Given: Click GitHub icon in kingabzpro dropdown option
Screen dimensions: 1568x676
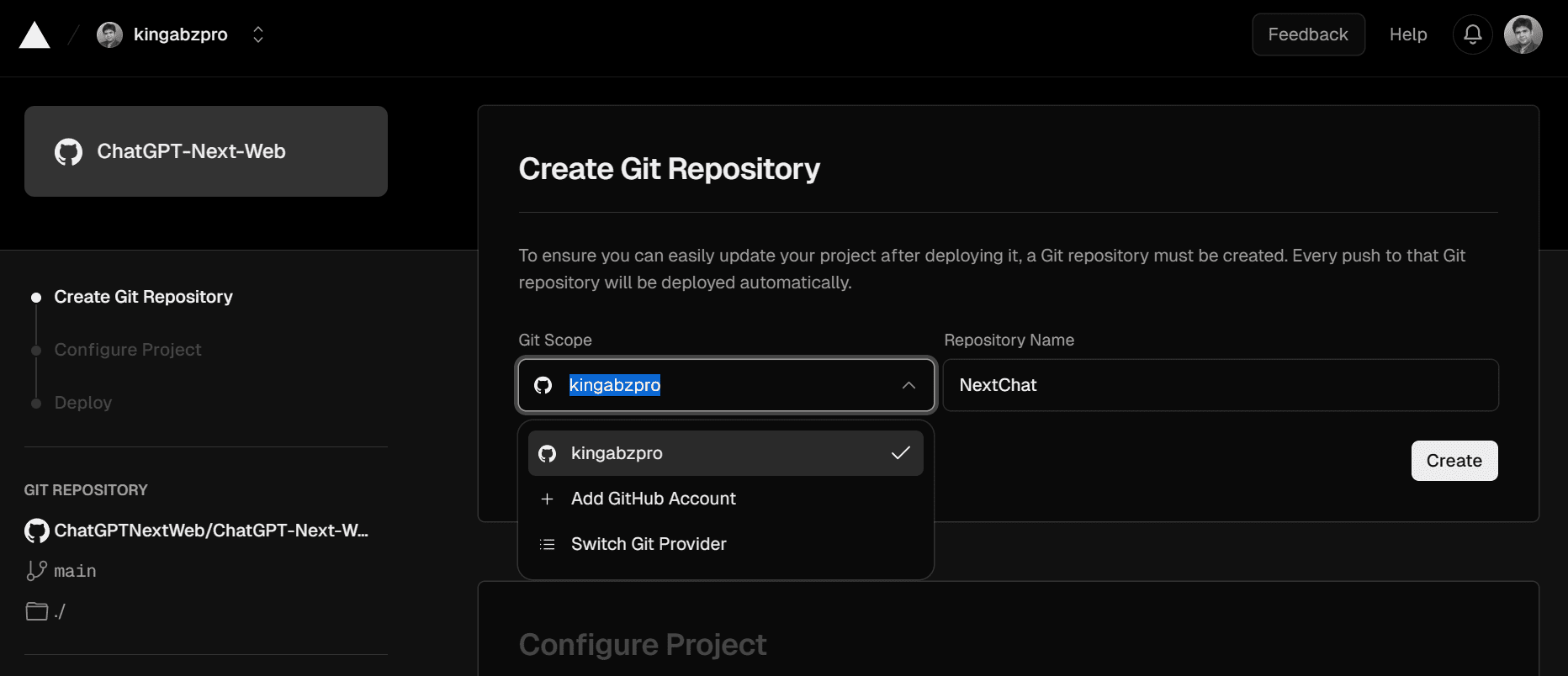Looking at the screenshot, I should click(x=548, y=453).
